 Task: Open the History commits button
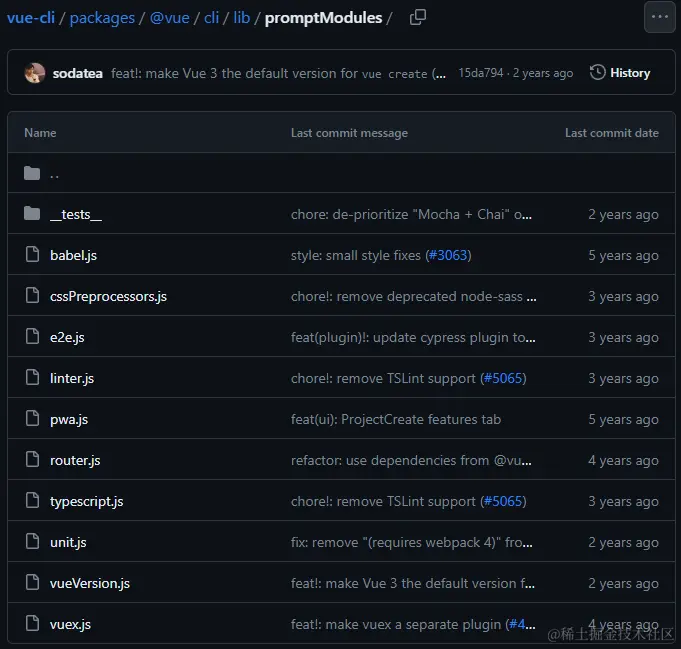click(620, 73)
